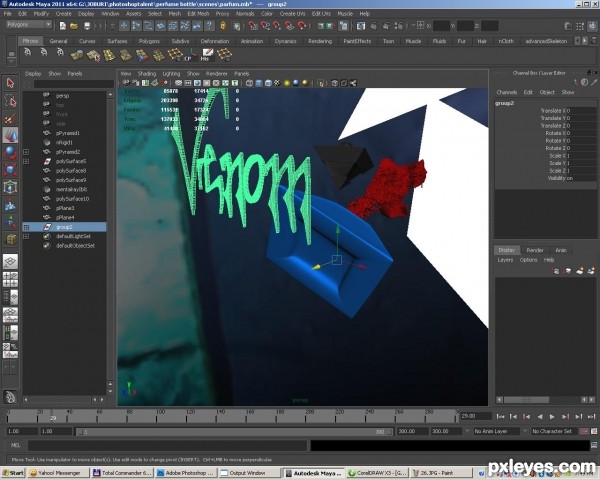Click the question mark selection mask icon

(209, 26)
